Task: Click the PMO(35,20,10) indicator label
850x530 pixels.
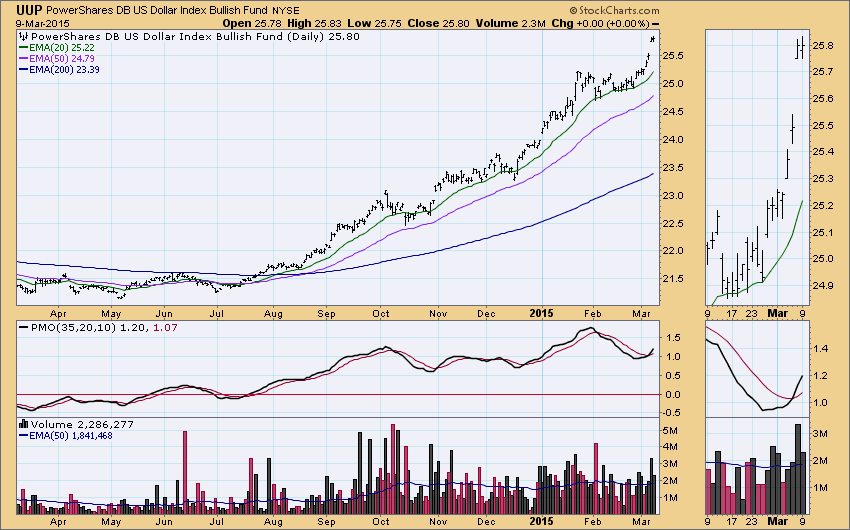Action: (73, 328)
